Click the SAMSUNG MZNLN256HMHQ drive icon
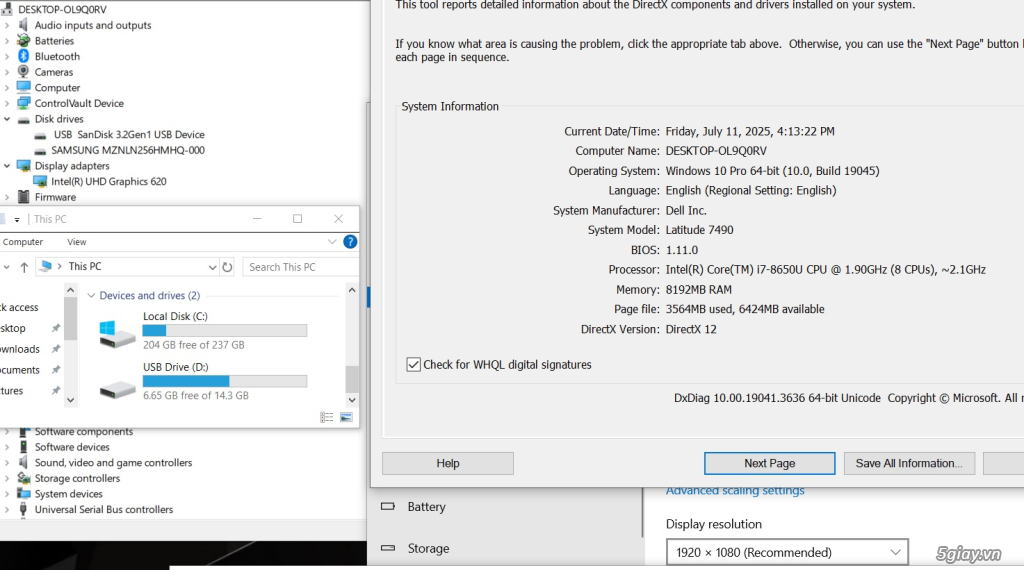The image size is (1024, 570). (40, 151)
